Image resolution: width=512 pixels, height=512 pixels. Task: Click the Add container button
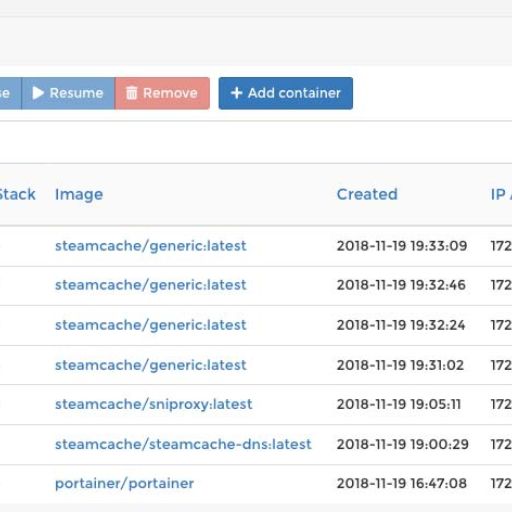(286, 93)
